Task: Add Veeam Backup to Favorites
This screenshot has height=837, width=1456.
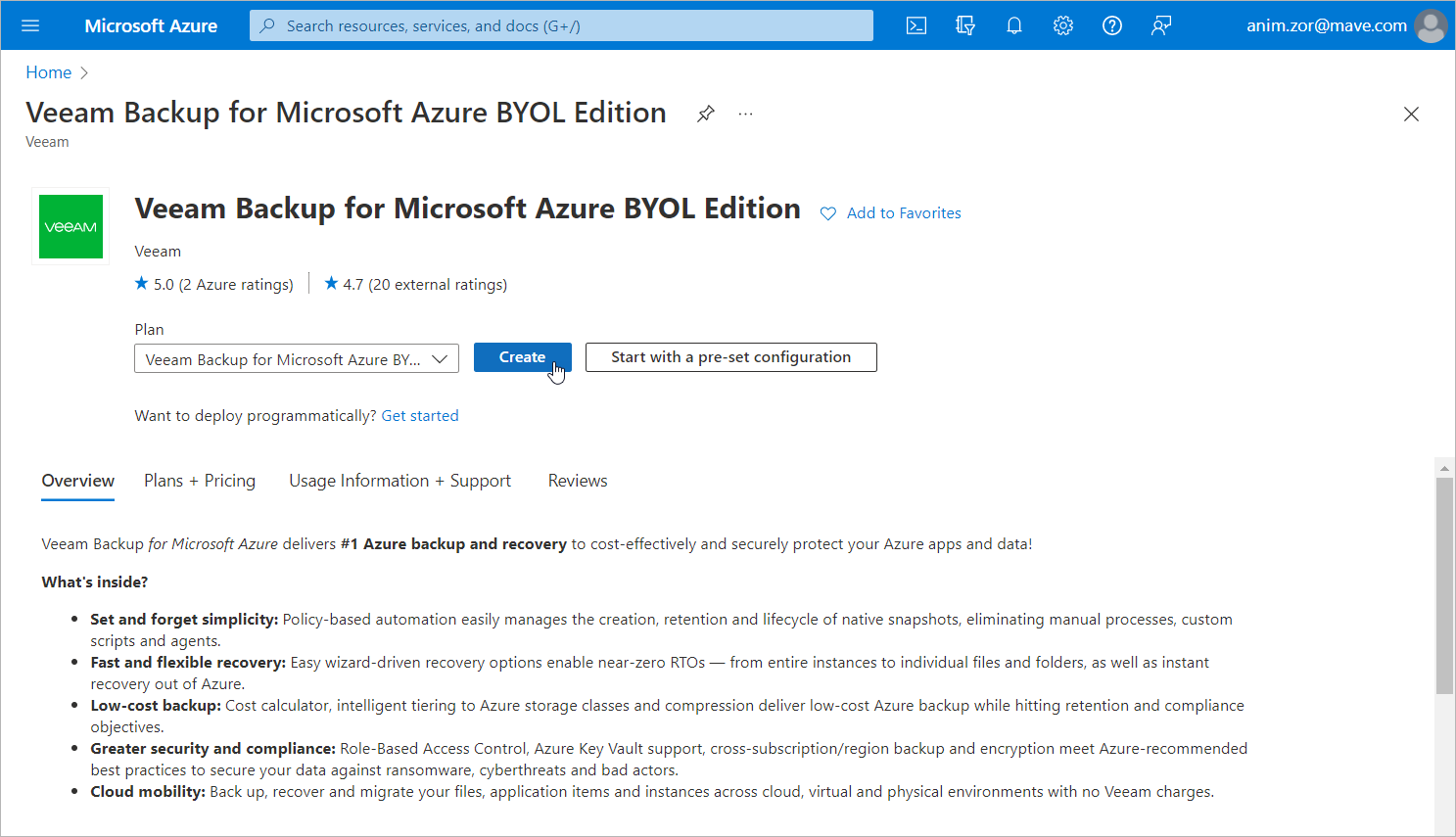Action: click(x=891, y=213)
